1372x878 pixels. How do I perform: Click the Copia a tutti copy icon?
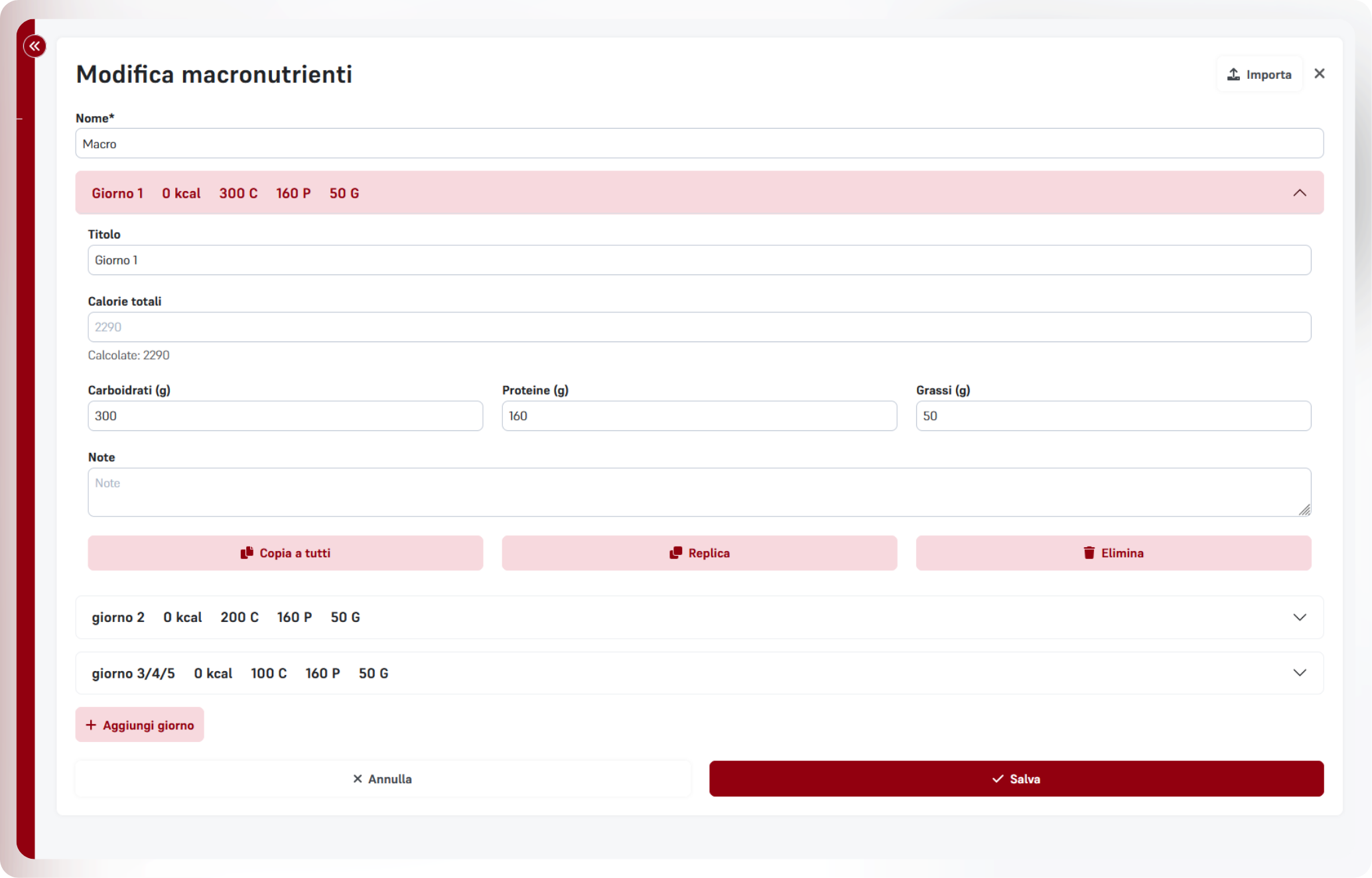click(x=247, y=553)
